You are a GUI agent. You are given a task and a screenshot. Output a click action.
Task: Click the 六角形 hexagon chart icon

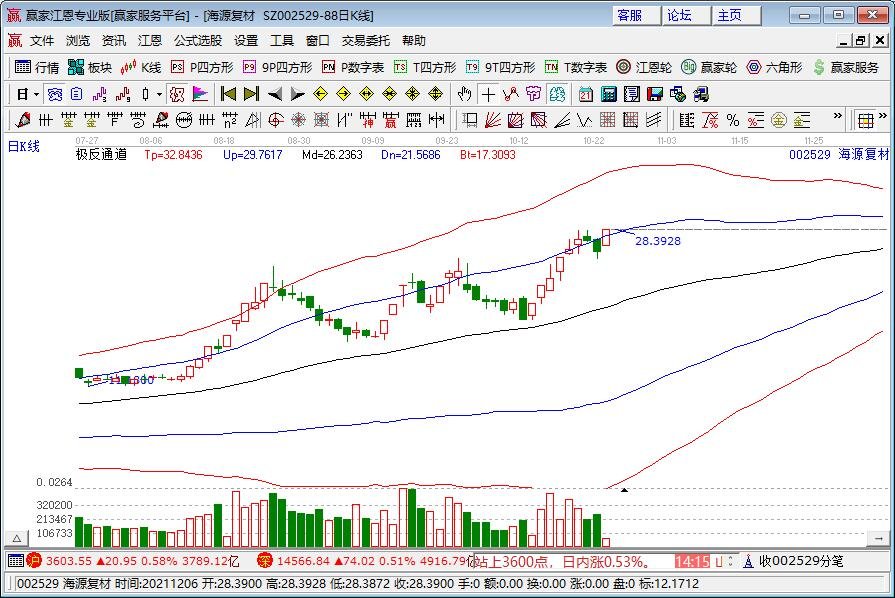point(774,67)
